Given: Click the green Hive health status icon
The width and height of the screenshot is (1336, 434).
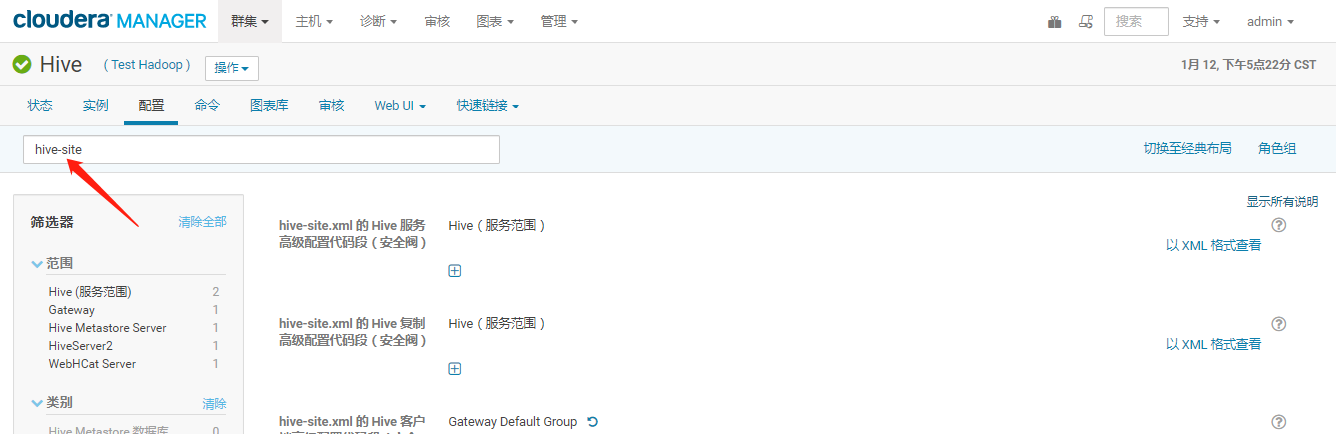Looking at the screenshot, I should [x=22, y=65].
